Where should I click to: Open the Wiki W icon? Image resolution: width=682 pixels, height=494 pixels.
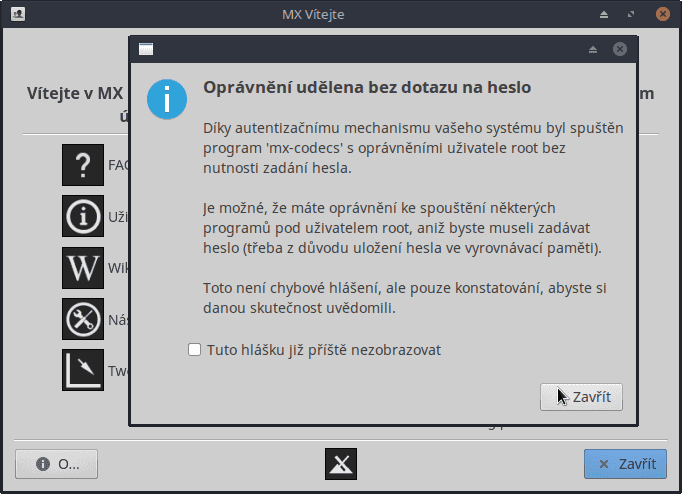tap(83, 268)
